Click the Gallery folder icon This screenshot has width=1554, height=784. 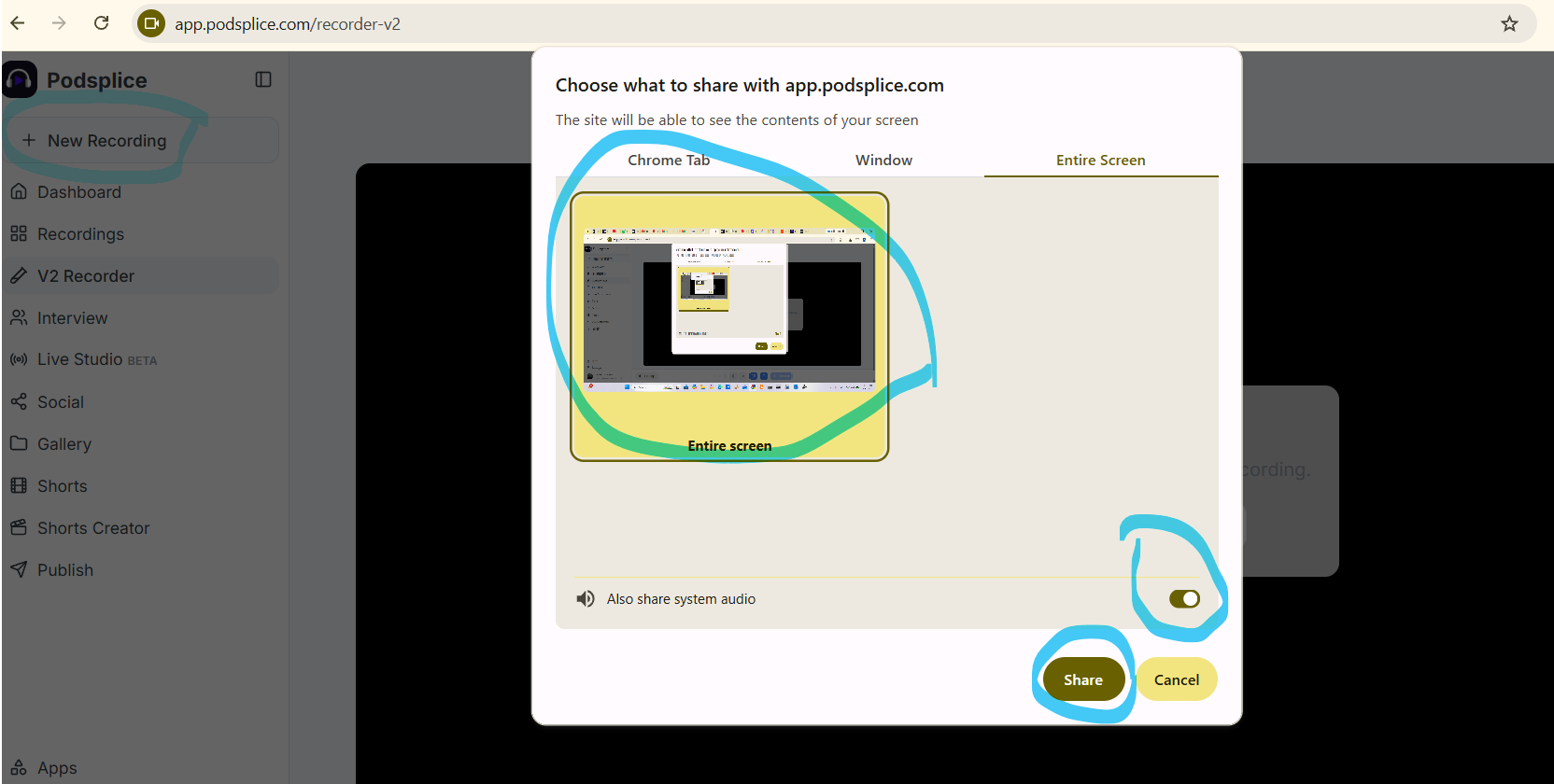[x=19, y=443]
